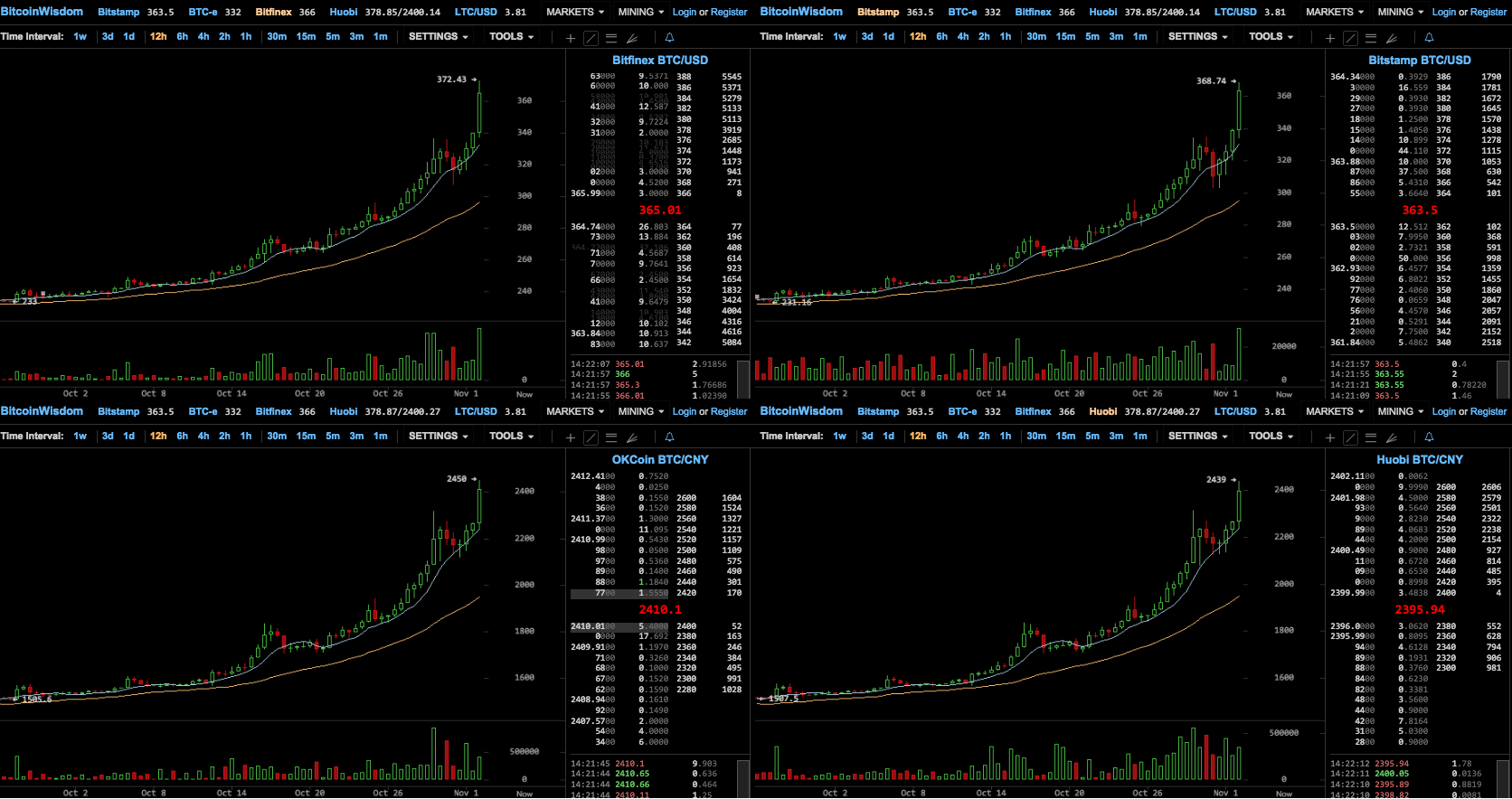The height and width of the screenshot is (799, 1512).
Task: Click BitcoinWisdom logo in Huobi BTC/CNY panel
Action: click(801, 411)
